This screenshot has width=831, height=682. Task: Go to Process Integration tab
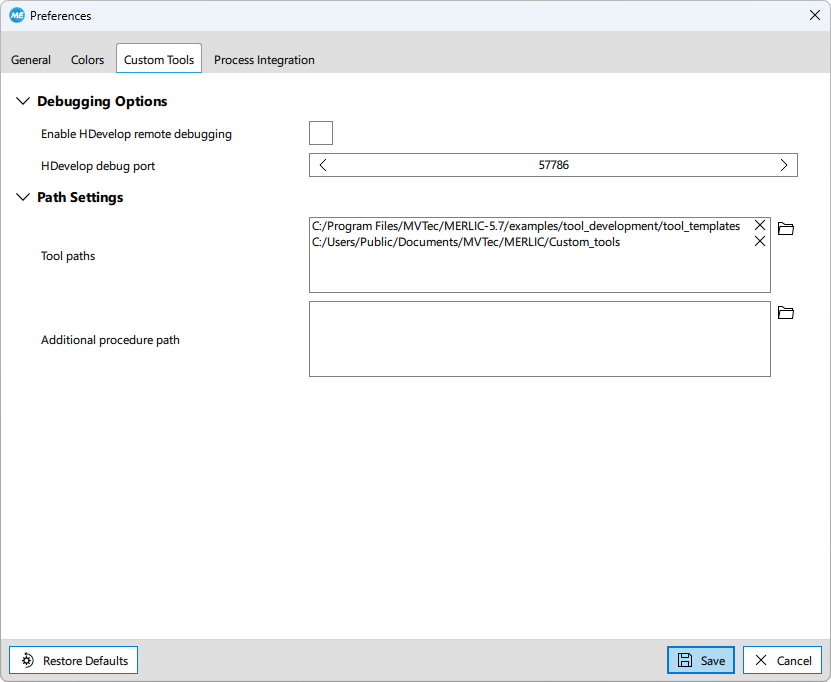(x=264, y=60)
